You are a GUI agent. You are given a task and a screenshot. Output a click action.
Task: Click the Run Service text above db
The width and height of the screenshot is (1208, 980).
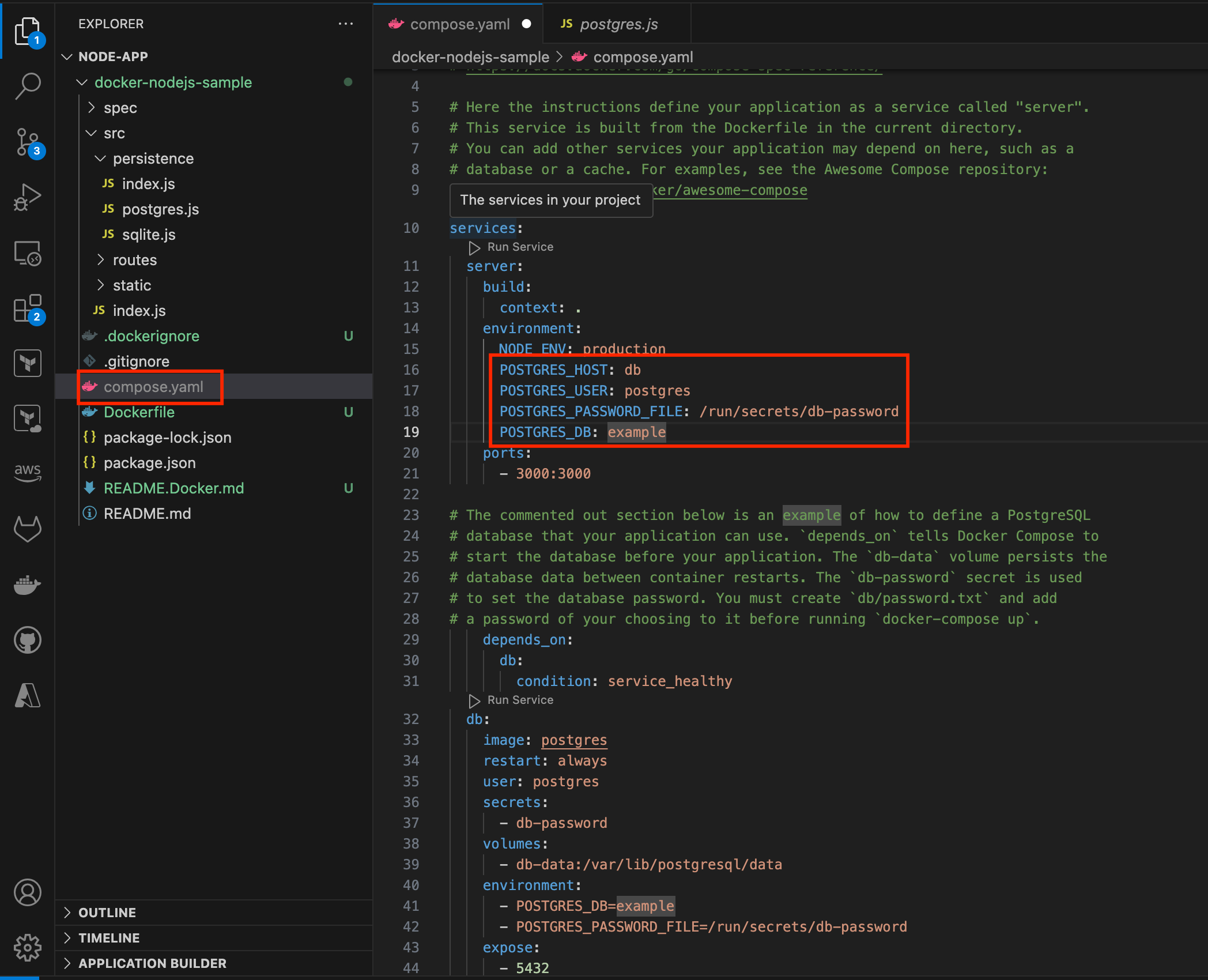click(520, 700)
